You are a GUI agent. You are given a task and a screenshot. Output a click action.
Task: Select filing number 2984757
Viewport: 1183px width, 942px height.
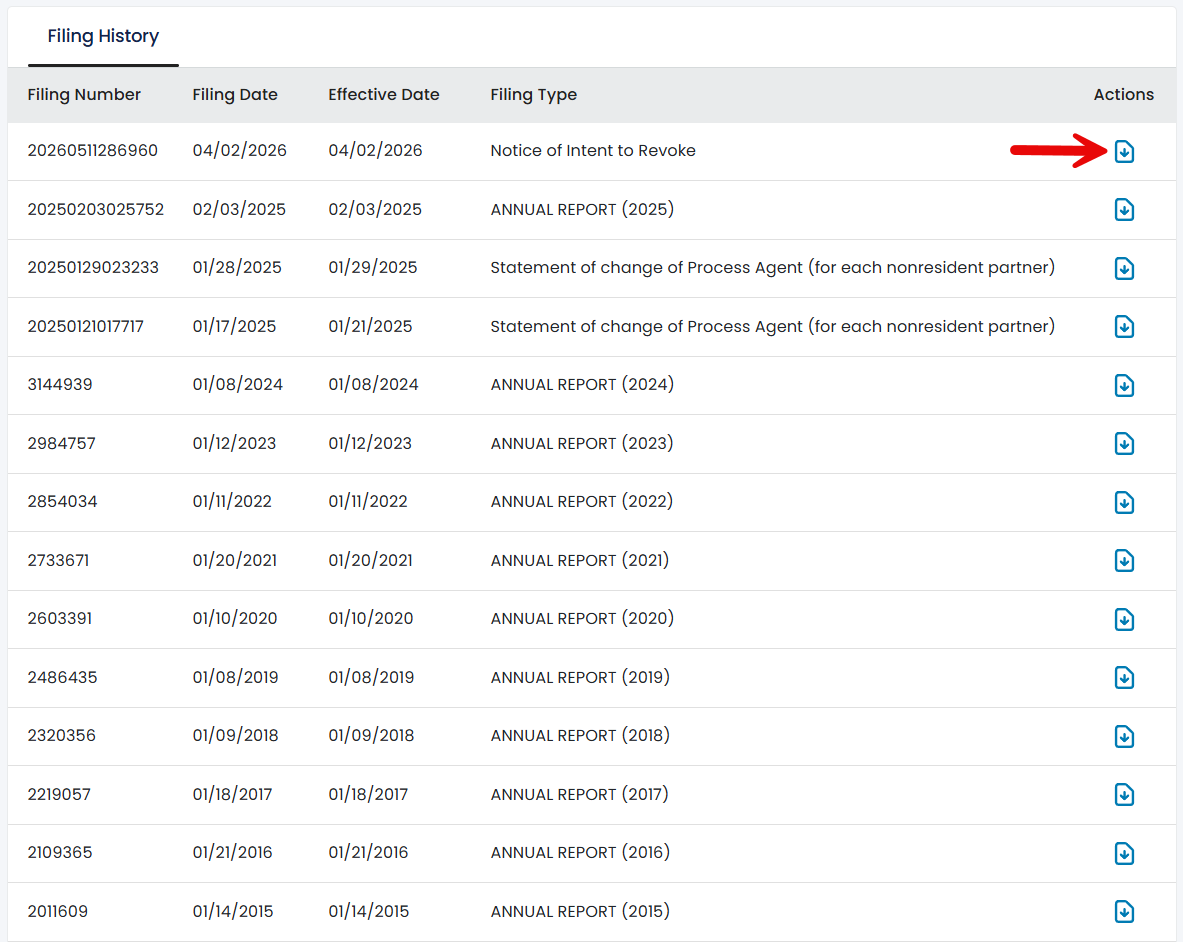click(62, 443)
